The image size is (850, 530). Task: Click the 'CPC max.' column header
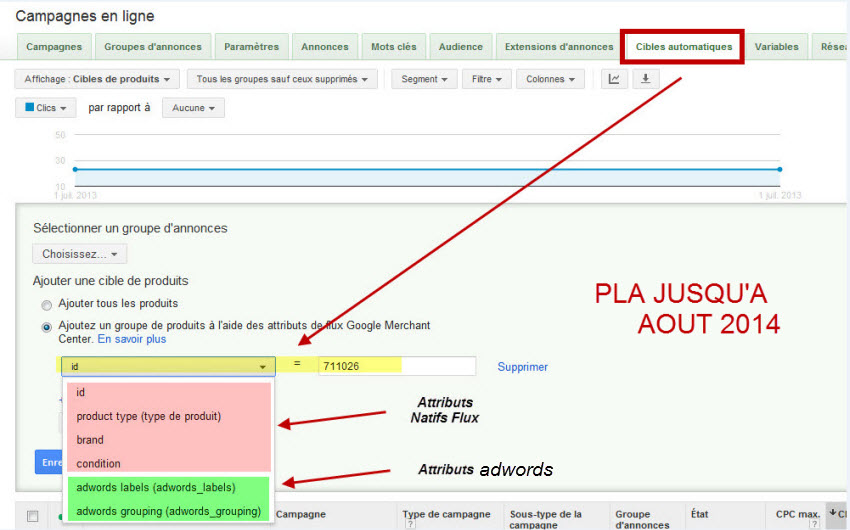coord(798,514)
